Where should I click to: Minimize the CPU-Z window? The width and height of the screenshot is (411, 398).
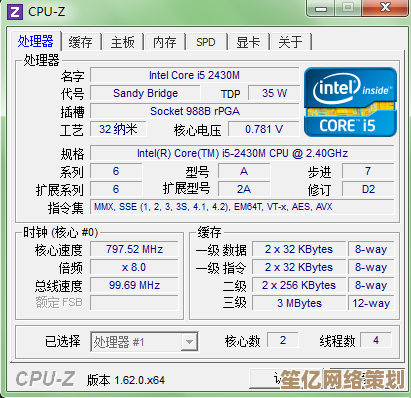tap(321, 8)
